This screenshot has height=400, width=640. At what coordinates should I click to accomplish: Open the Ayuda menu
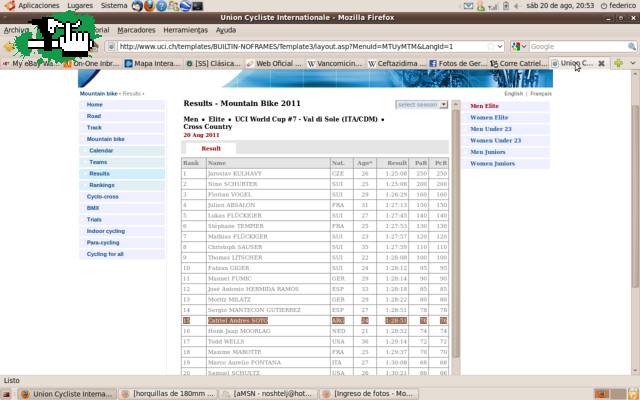(x=226, y=30)
